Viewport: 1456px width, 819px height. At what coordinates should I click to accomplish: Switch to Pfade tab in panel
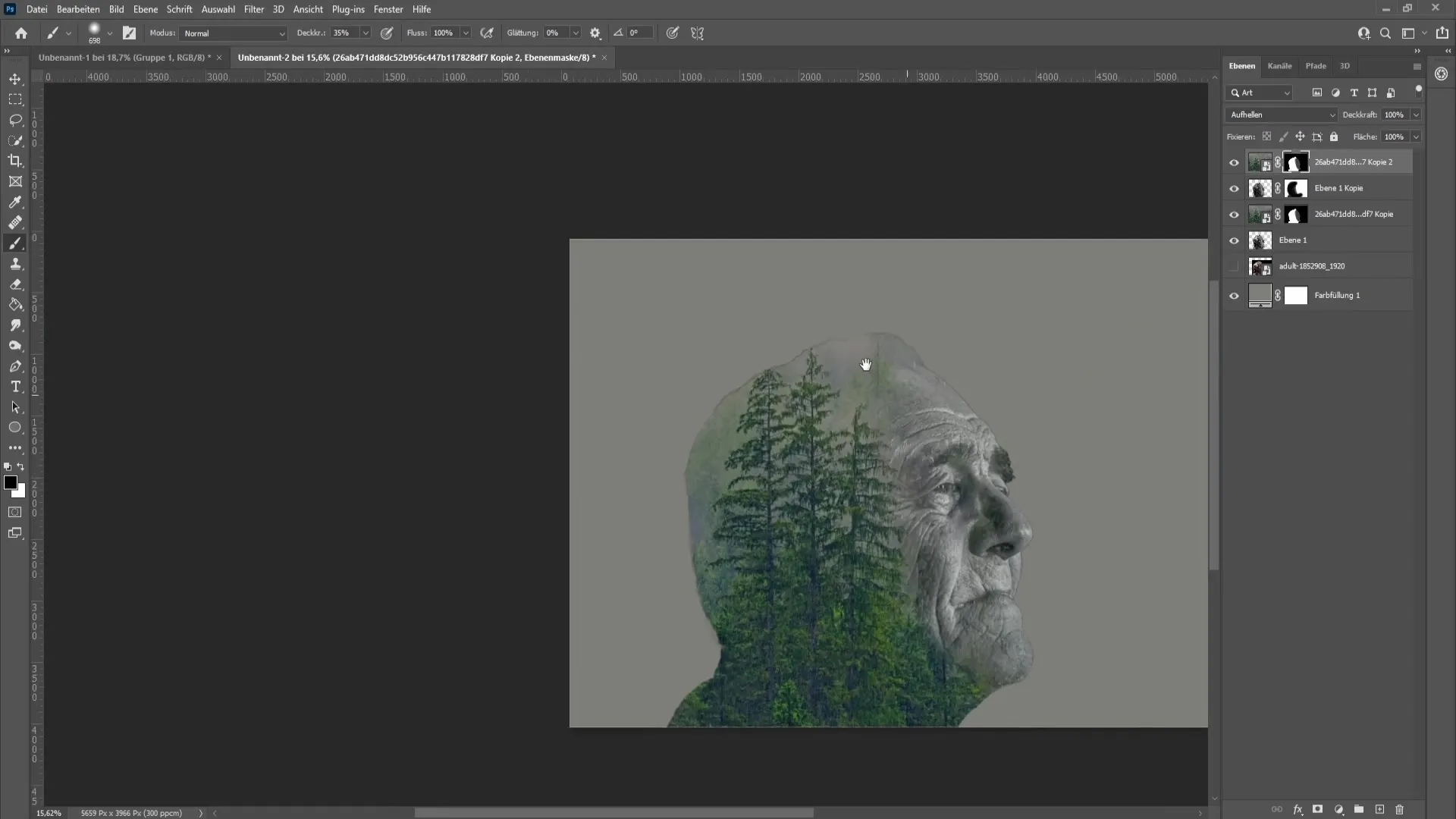pos(1316,66)
